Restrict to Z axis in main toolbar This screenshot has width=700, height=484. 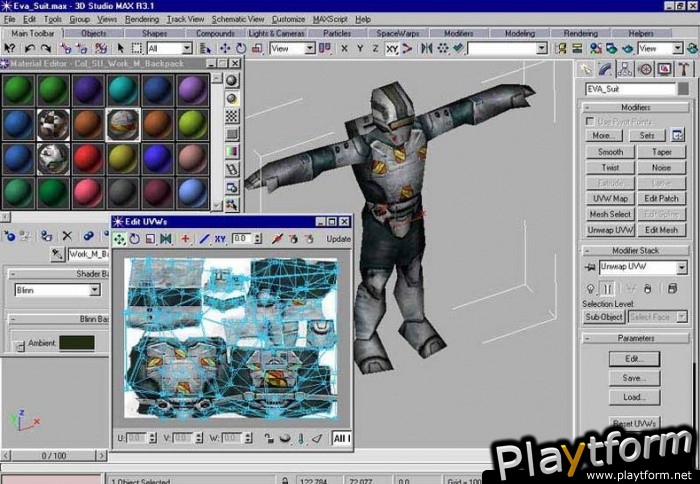pyautogui.click(x=375, y=48)
